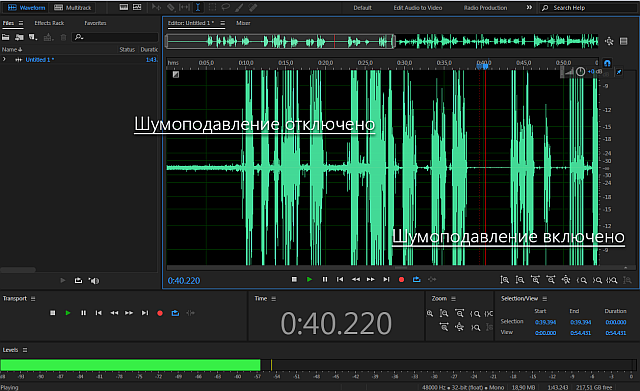Switch to the Mixer tab
The height and width of the screenshot is (391, 640).
click(243, 23)
